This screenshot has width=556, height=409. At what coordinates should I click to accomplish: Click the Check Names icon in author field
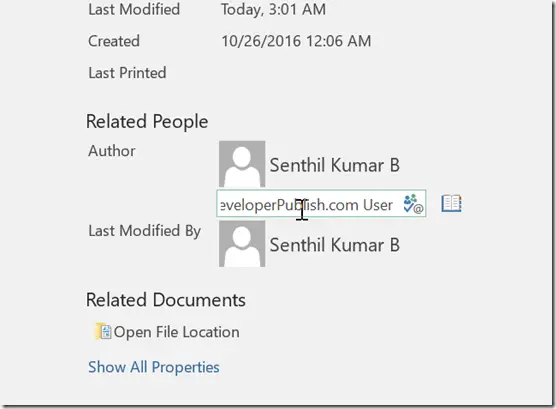click(413, 204)
